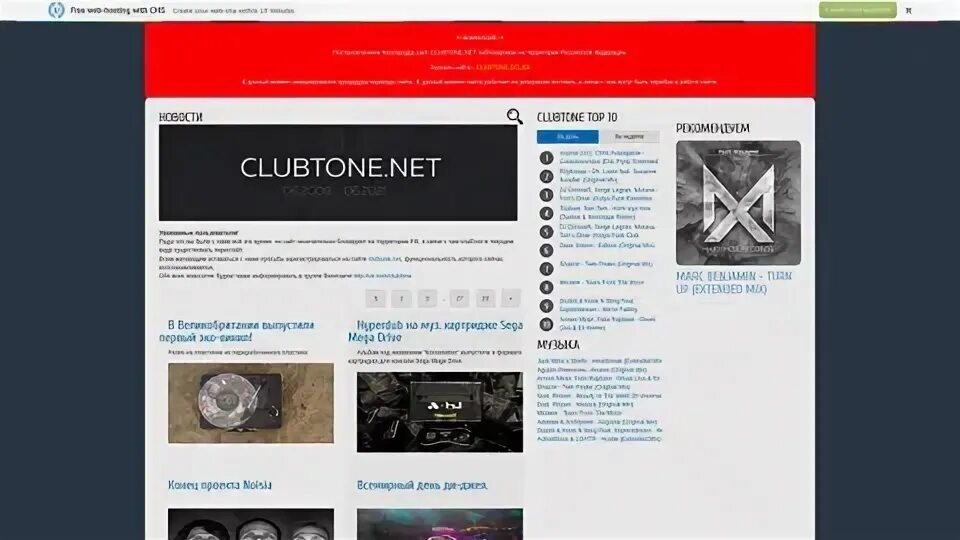Open track number 3 in Clubtone Top 10
This screenshot has width=960, height=540.
607,195
